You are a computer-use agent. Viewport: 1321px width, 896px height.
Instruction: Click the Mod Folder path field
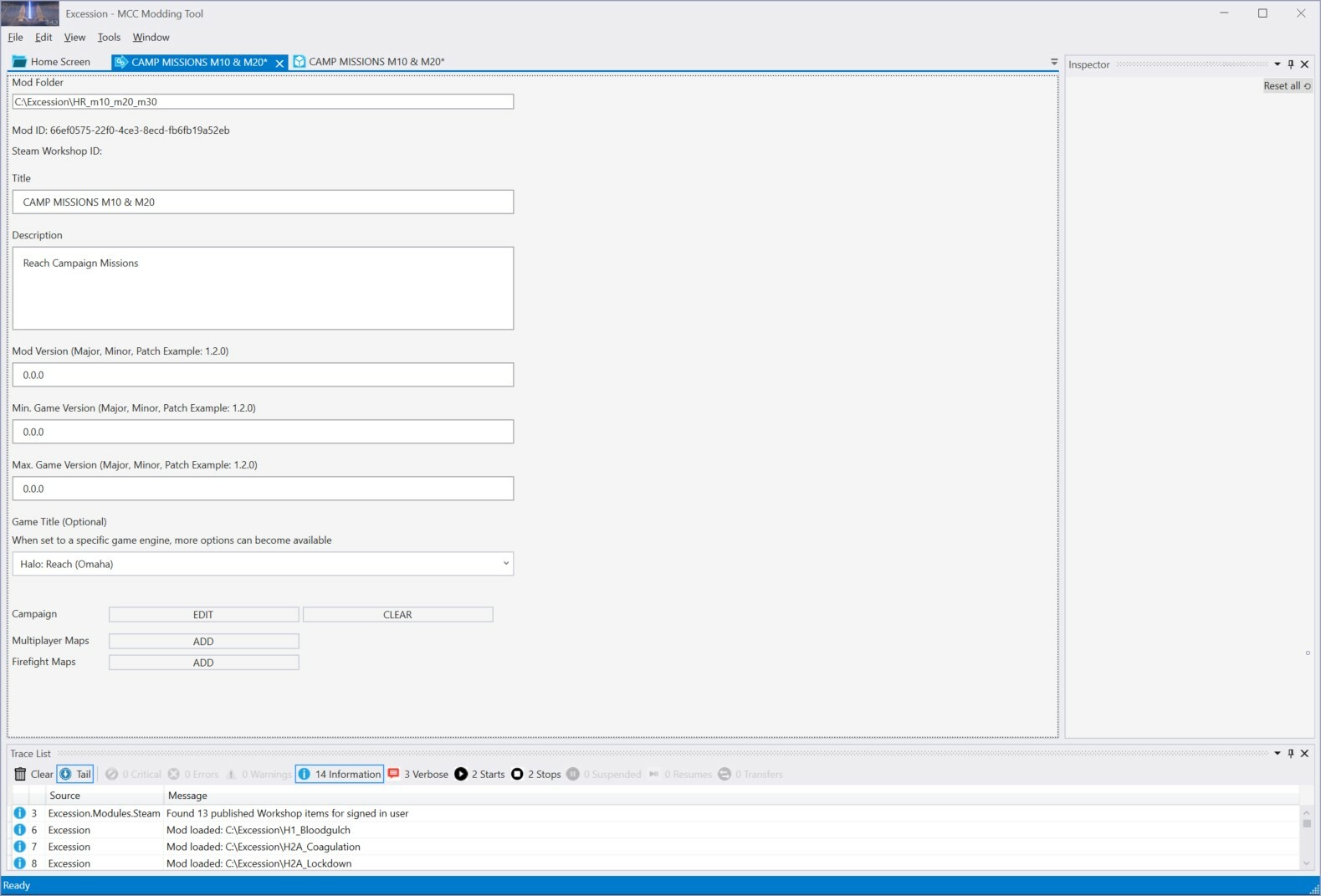tap(263, 101)
